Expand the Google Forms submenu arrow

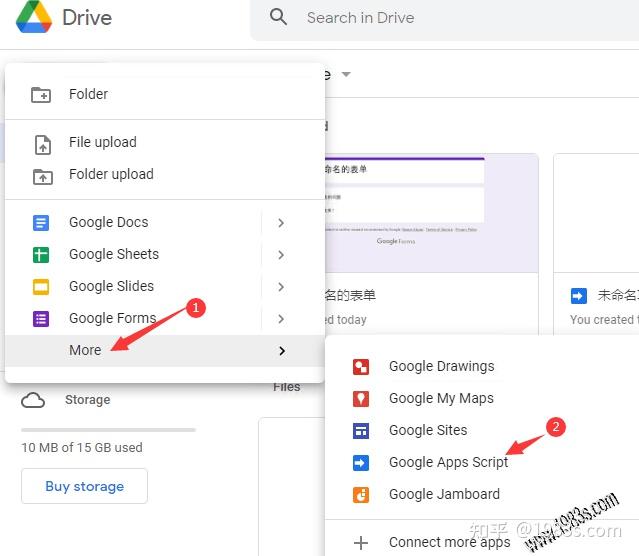[281, 319]
